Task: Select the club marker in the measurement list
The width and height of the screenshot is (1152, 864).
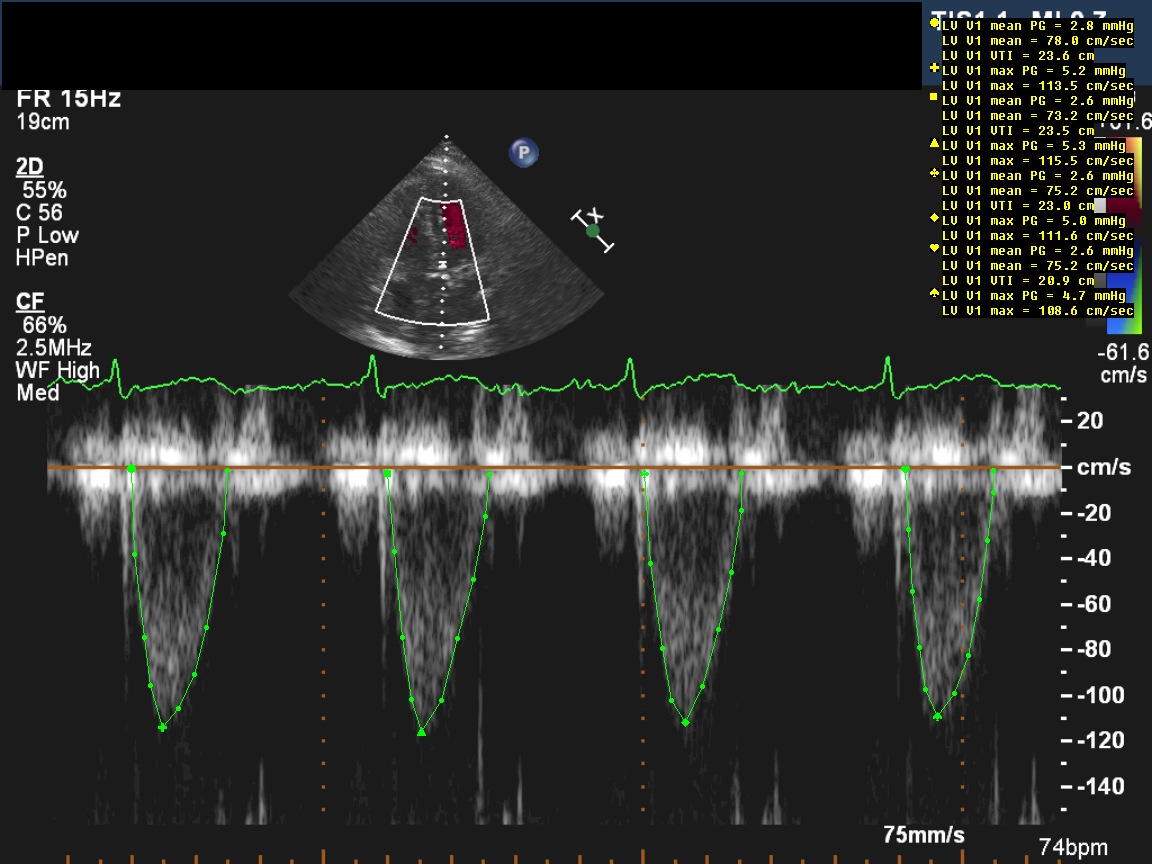Action: tap(934, 174)
